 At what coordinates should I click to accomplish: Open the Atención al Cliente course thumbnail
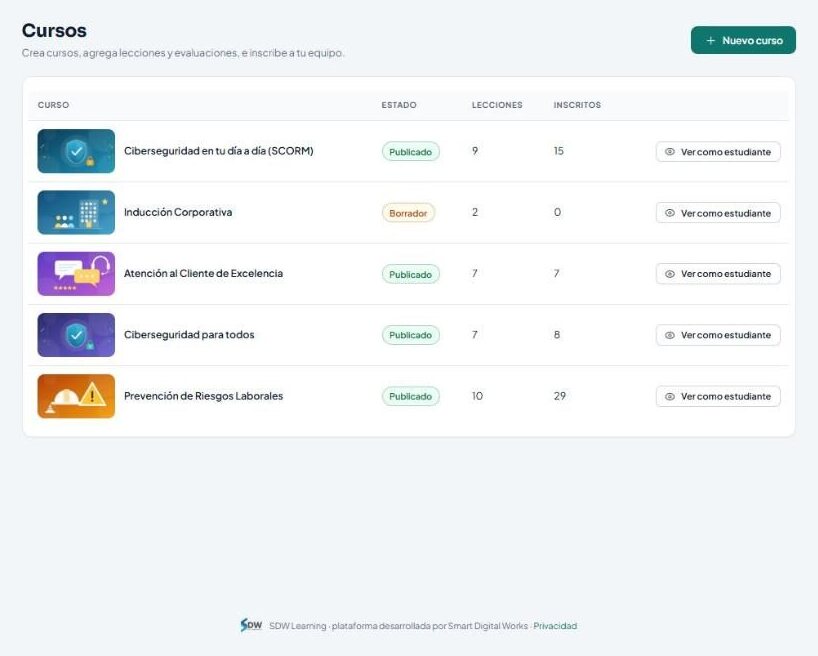coord(76,273)
